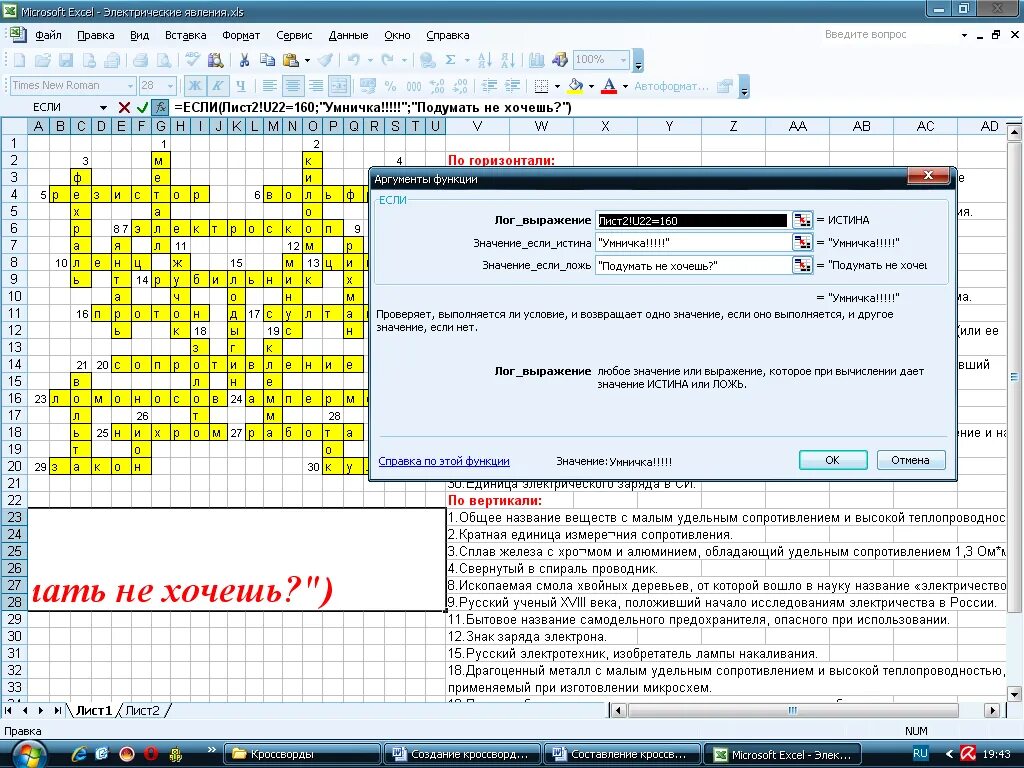Open the Font Color dropdown arrow

(x=625, y=86)
